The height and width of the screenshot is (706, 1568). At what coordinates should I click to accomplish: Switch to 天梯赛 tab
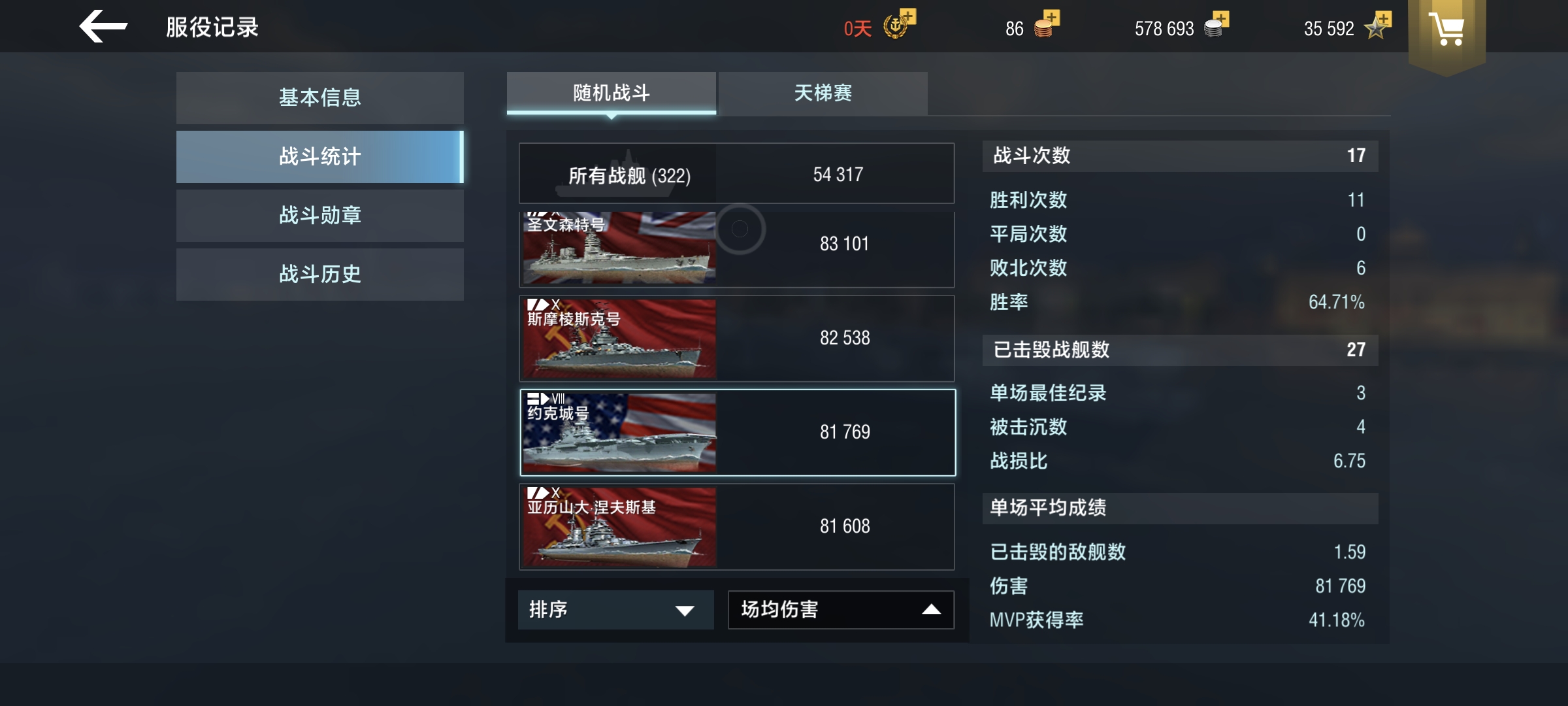[823, 93]
